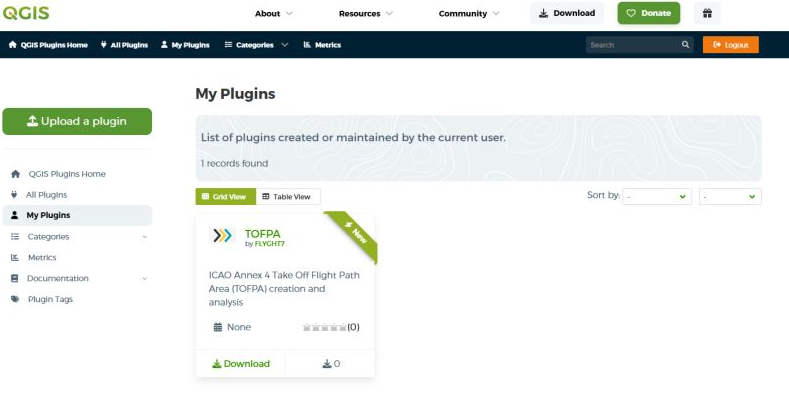Open the Resources menu
The image size is (789, 410).
[x=365, y=14]
